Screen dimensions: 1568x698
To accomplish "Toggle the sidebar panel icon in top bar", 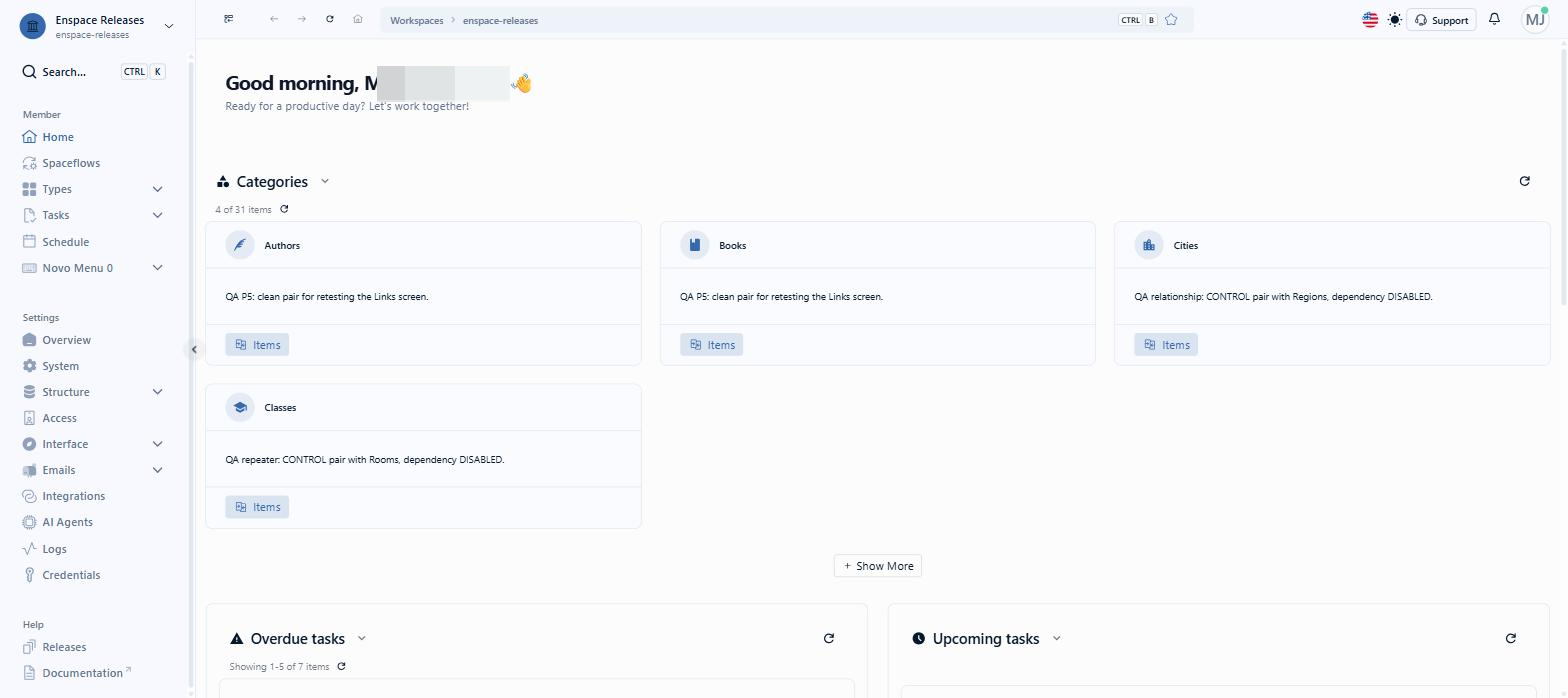I will tap(229, 19).
